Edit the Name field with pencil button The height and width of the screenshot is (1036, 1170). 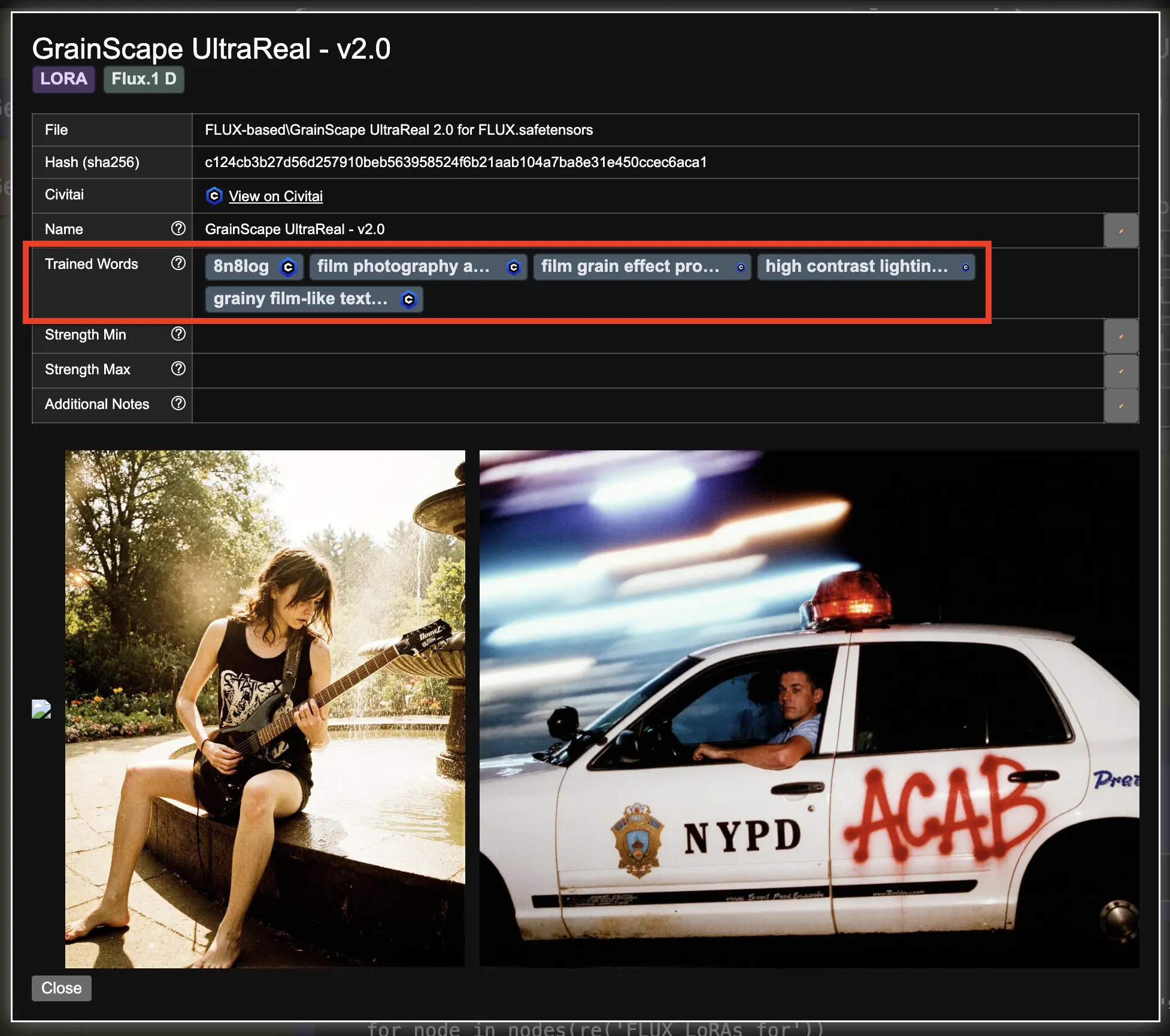[x=1121, y=231]
